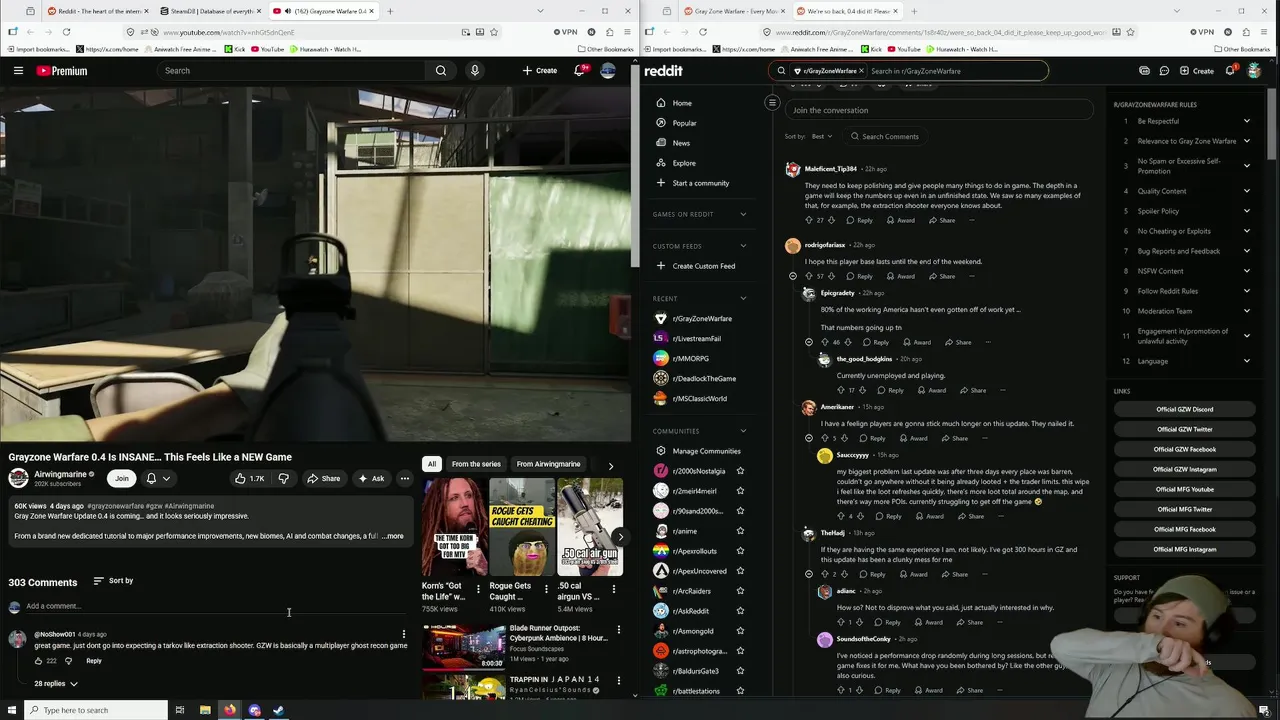Open Reddit user avatar menu
The image size is (1280, 720).
click(1254, 71)
